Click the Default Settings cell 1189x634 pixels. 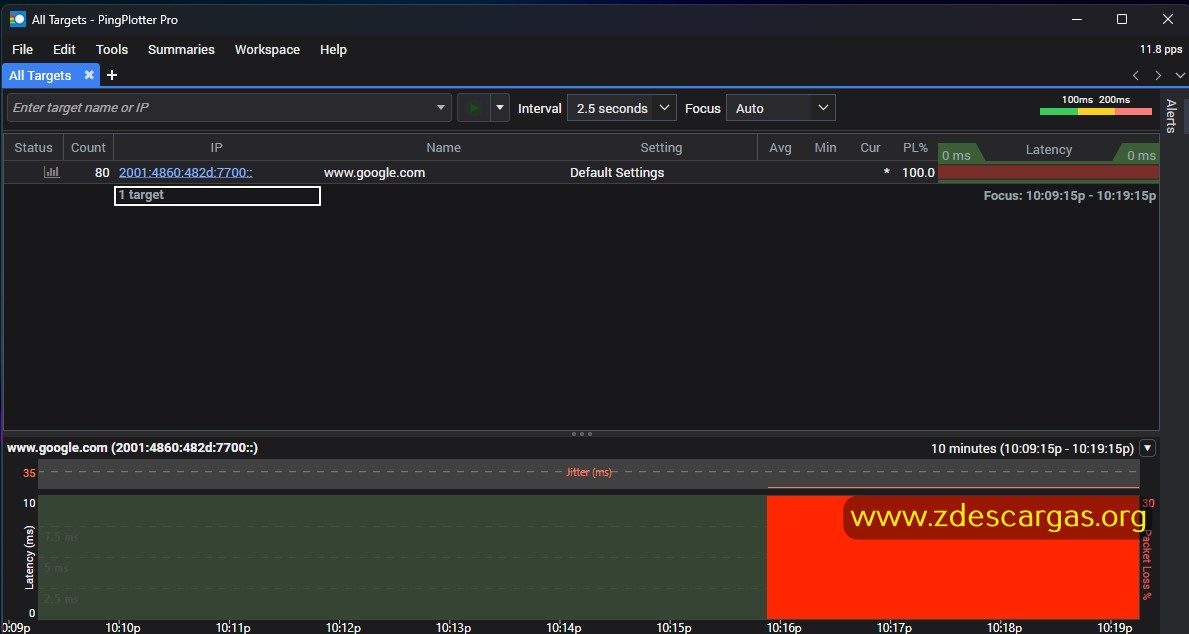pyautogui.click(x=616, y=172)
